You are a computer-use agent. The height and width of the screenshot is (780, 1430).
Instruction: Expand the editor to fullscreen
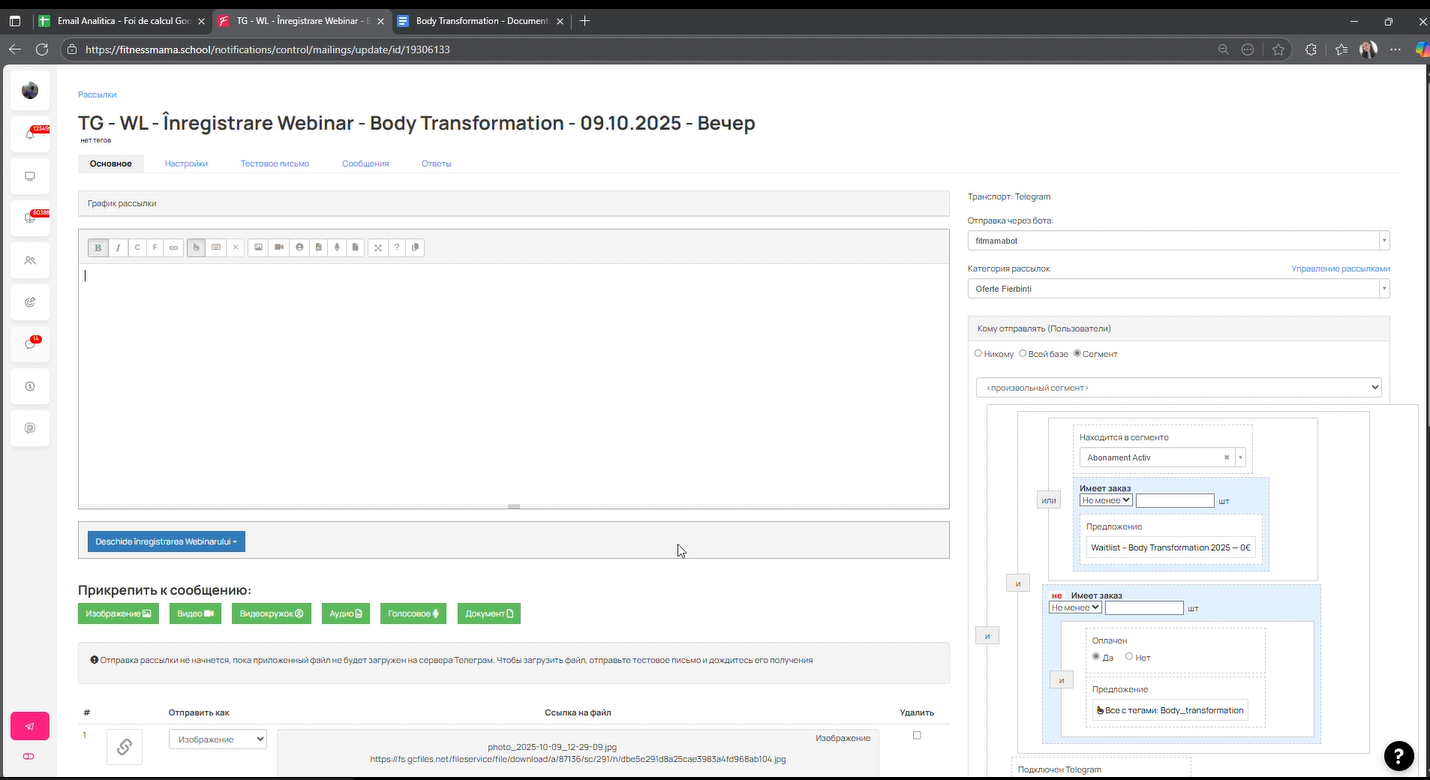(378, 247)
